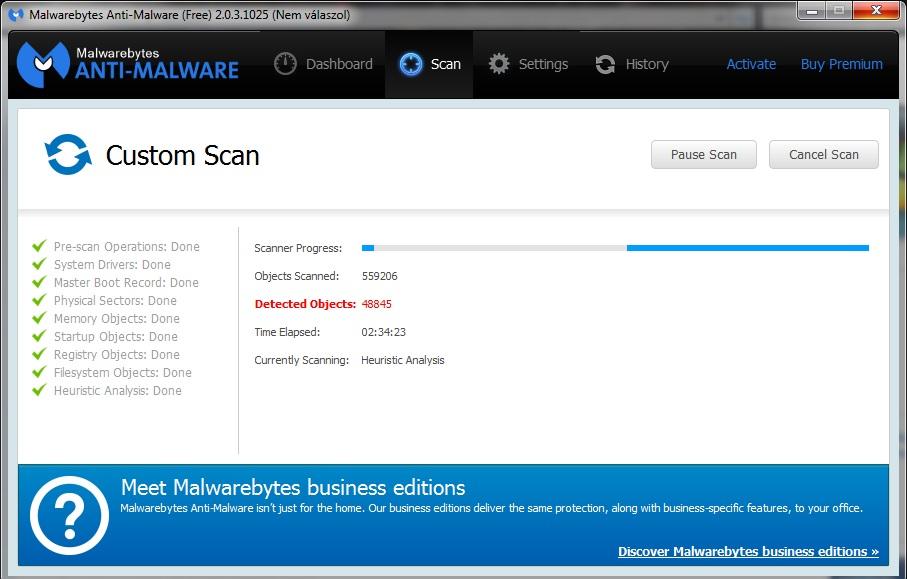Click the Scanner Progress bar
The height and width of the screenshot is (579, 907).
[615, 248]
